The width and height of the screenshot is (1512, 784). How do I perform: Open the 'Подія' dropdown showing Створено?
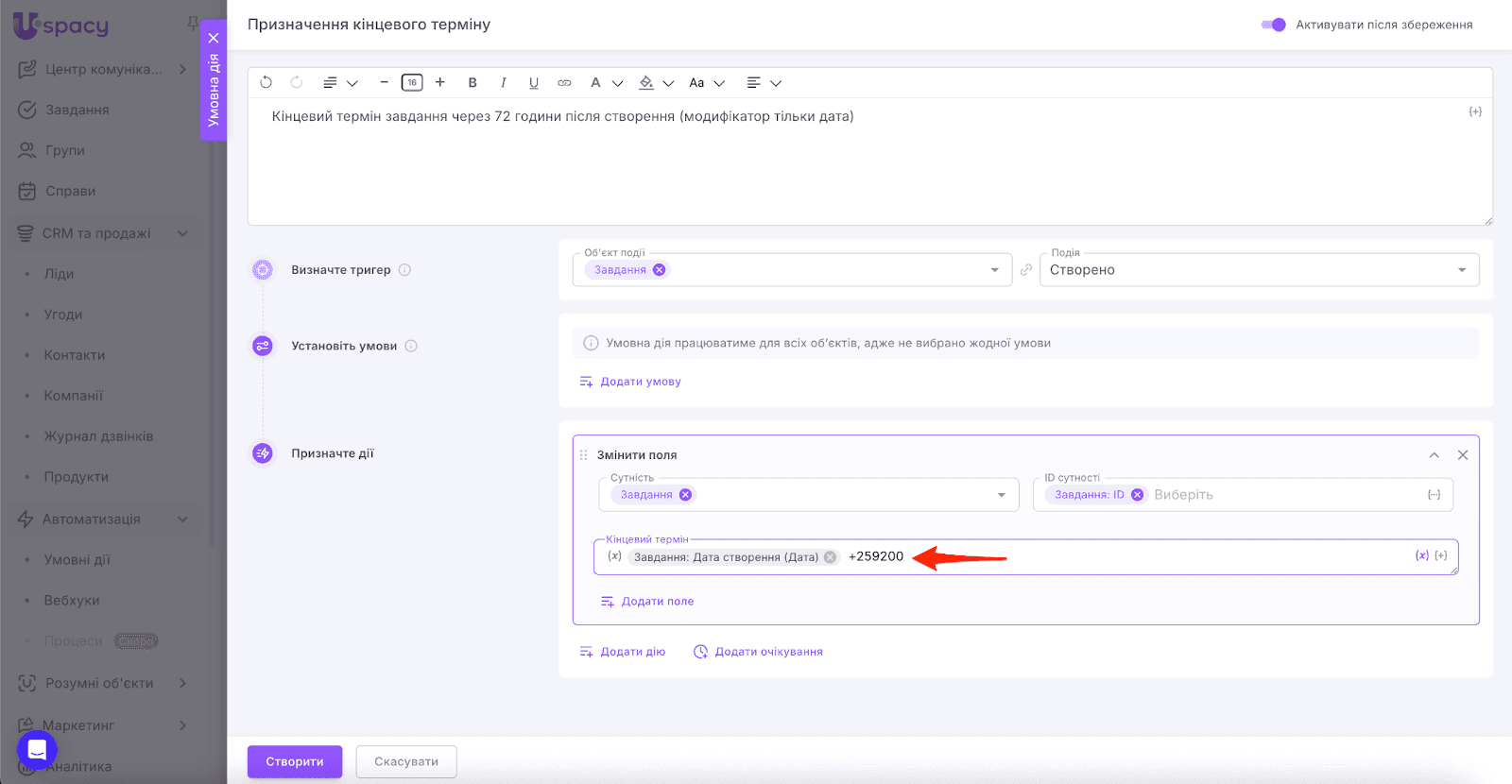(x=1259, y=270)
